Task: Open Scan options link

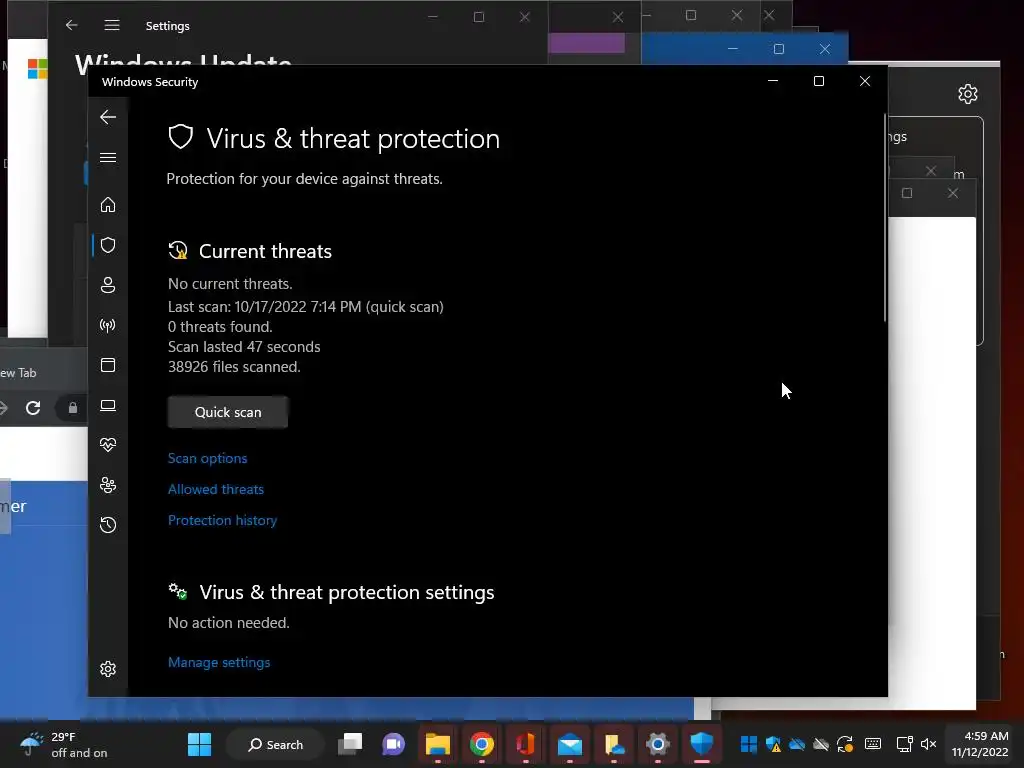Action: [x=208, y=458]
